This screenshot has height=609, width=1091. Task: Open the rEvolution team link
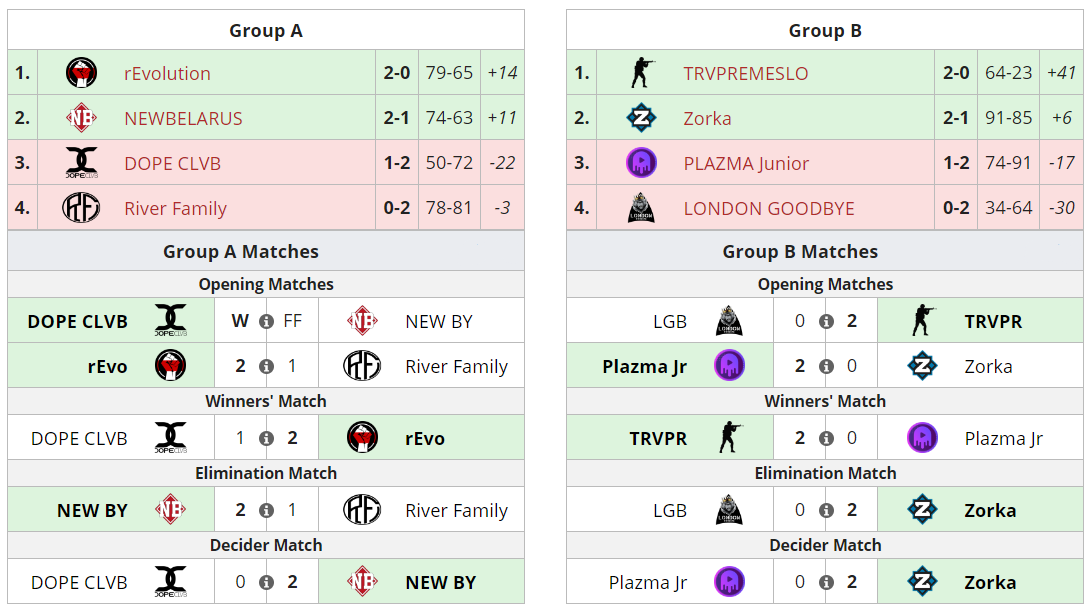167,73
